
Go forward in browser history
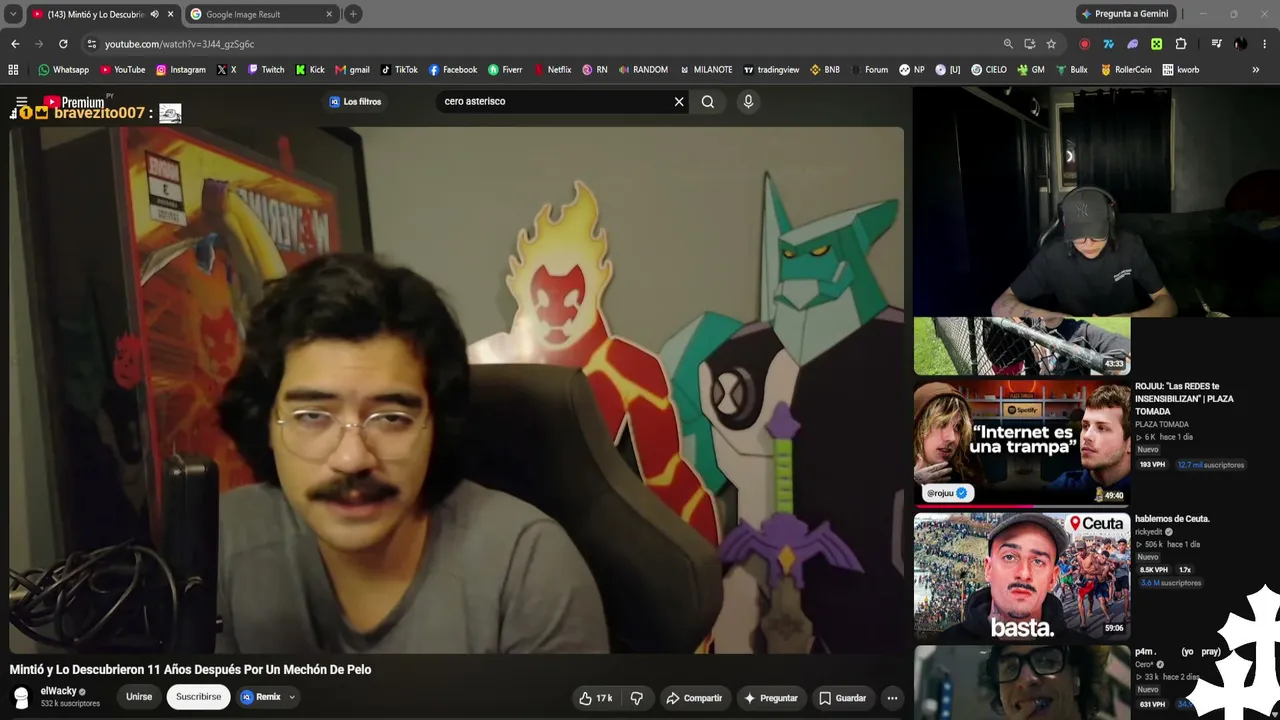point(39,44)
